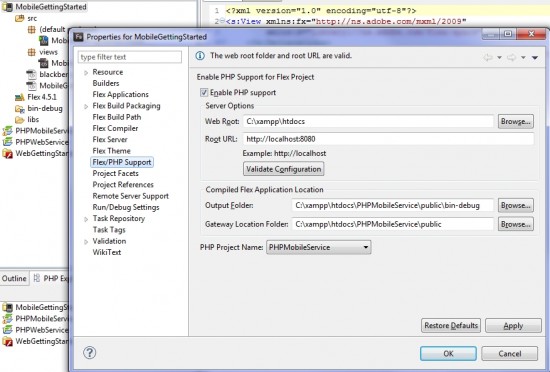The image size is (550, 372).
Task: Open forward history dropdown arrow
Action: (523, 58)
